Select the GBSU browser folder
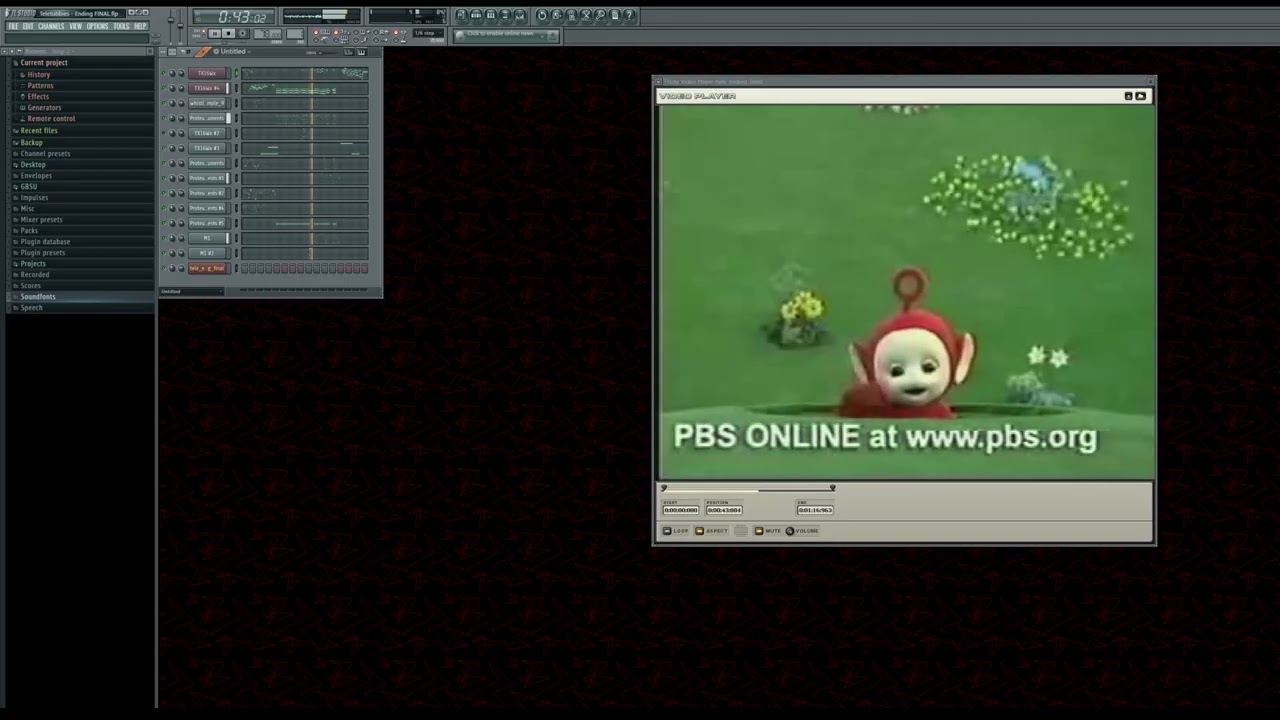 click(x=82, y=186)
